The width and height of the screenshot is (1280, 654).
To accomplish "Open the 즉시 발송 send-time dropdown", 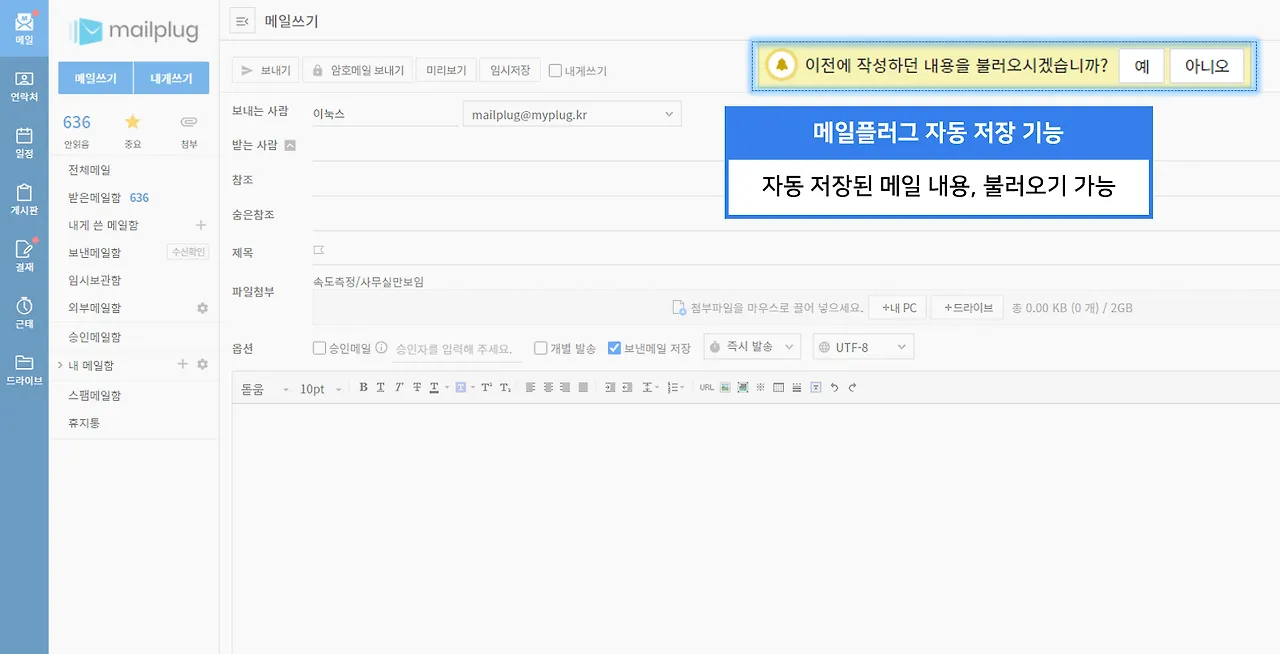I will tap(752, 347).
